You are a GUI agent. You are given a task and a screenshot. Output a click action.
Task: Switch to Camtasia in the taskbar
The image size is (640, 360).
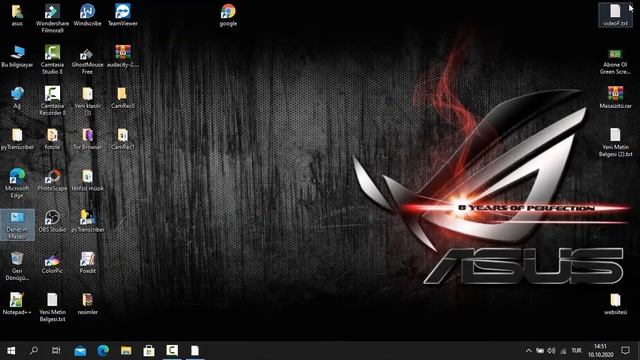click(x=172, y=351)
